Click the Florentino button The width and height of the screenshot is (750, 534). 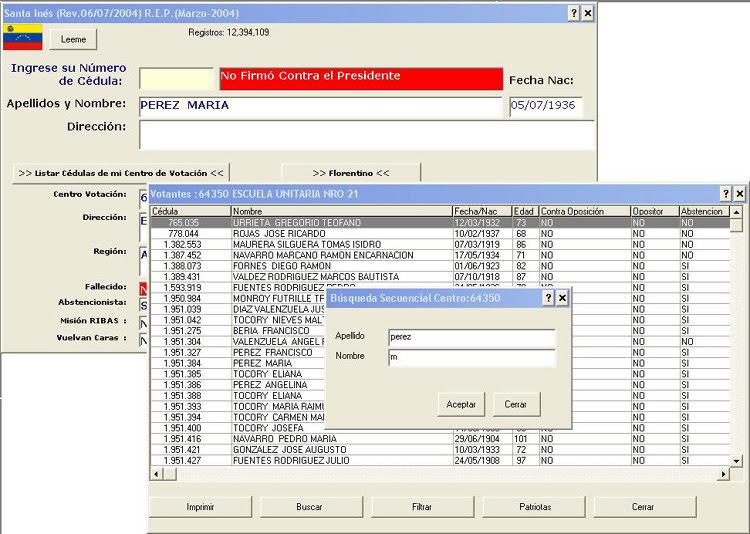351,173
